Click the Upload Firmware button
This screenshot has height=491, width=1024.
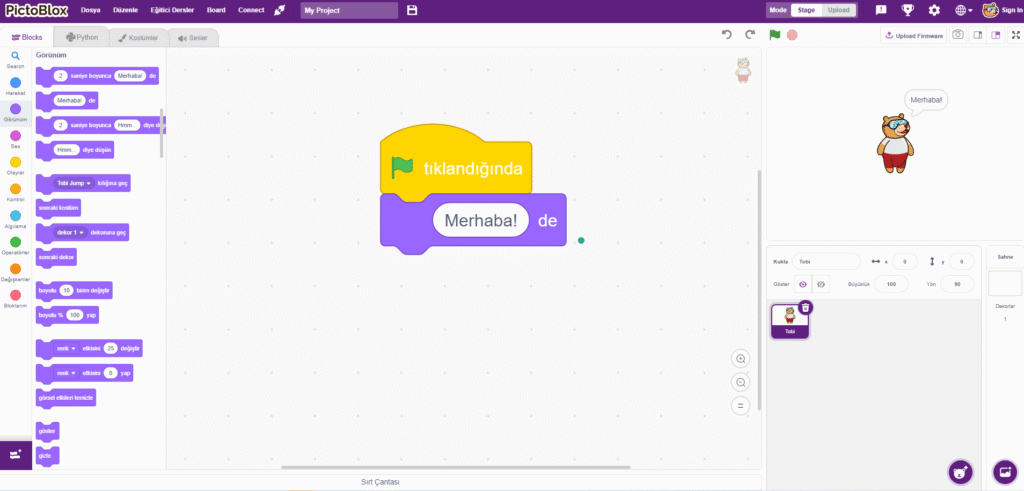click(x=913, y=35)
